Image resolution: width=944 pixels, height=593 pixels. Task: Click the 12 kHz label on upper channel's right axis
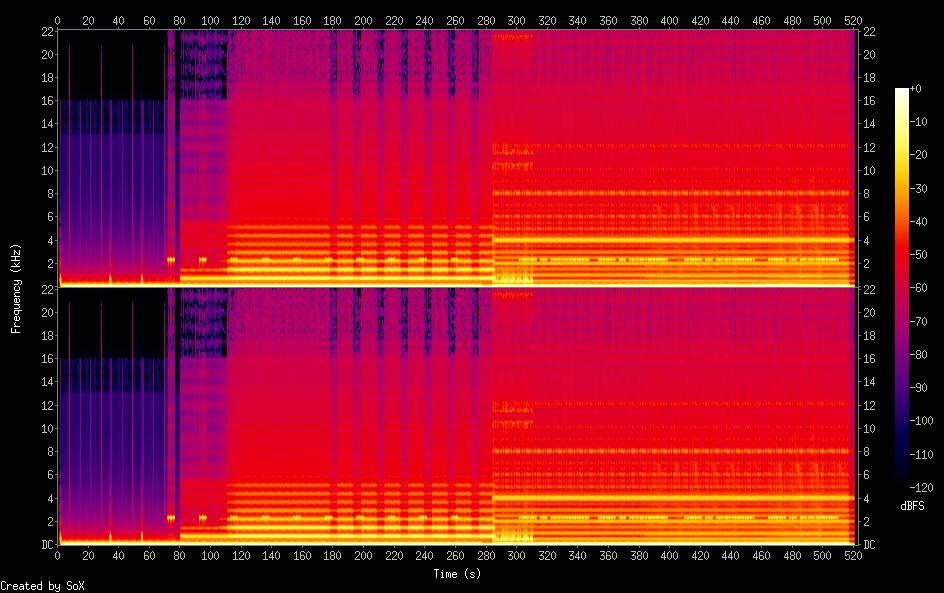point(868,148)
